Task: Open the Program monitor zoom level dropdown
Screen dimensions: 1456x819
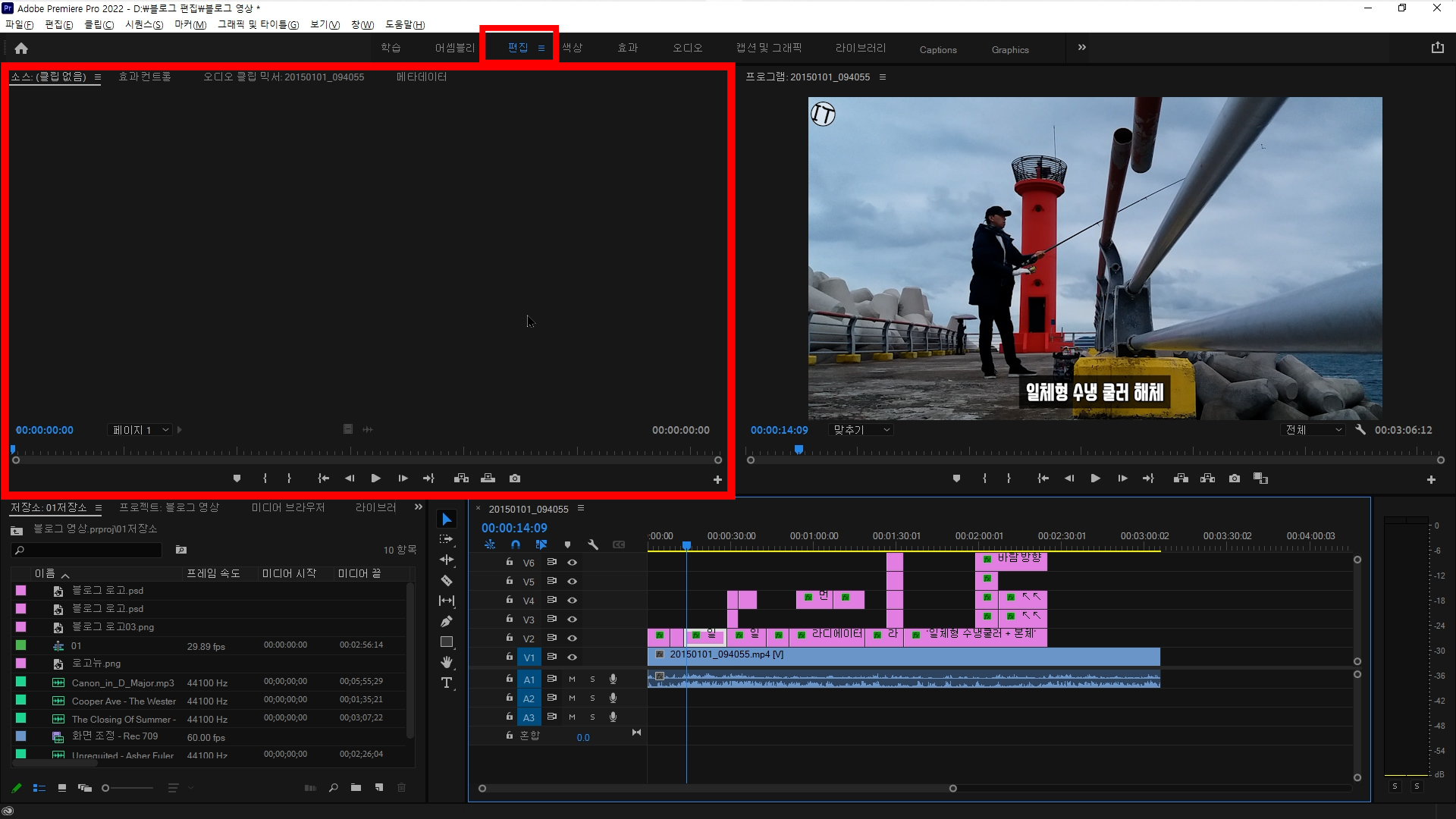Action: click(x=861, y=430)
